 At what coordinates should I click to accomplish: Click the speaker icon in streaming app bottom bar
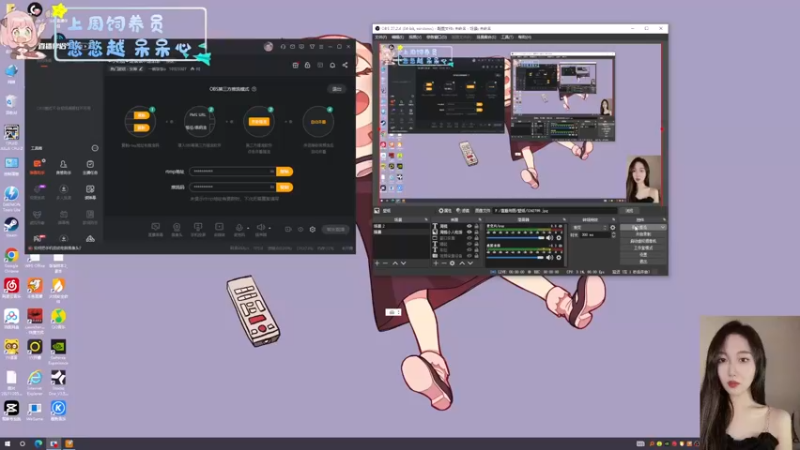point(261,228)
